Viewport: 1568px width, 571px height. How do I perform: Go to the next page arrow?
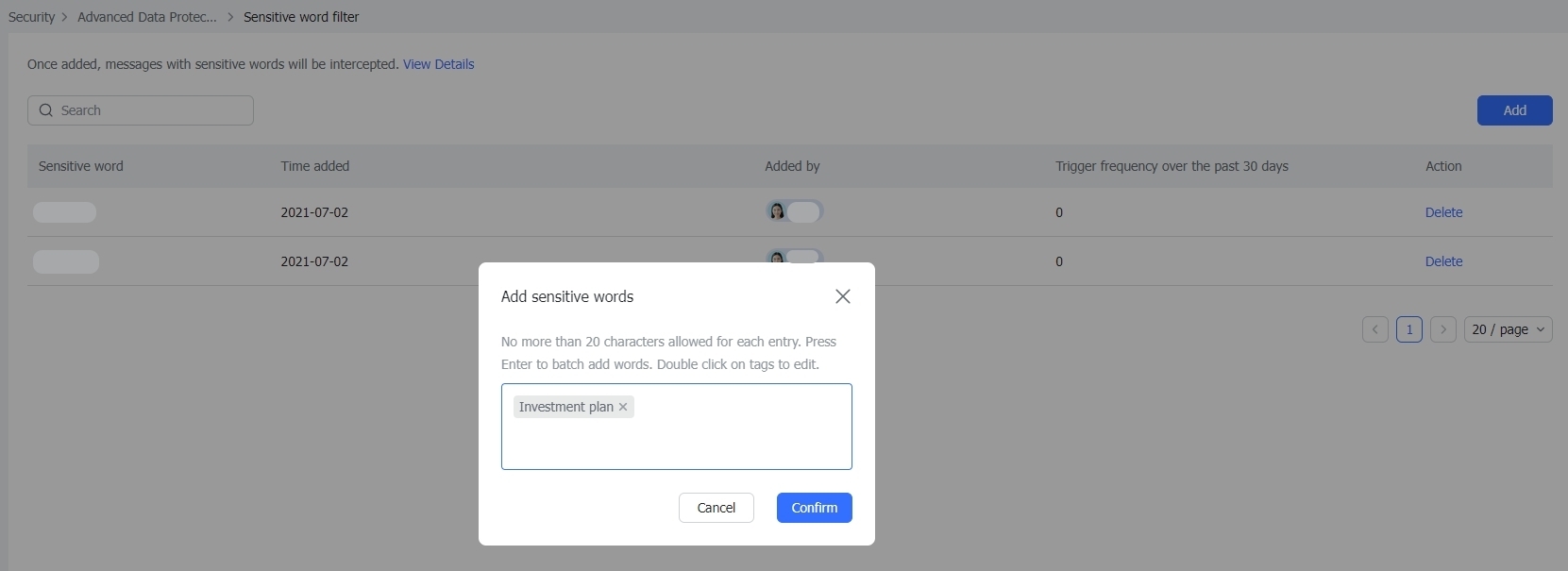(1442, 329)
